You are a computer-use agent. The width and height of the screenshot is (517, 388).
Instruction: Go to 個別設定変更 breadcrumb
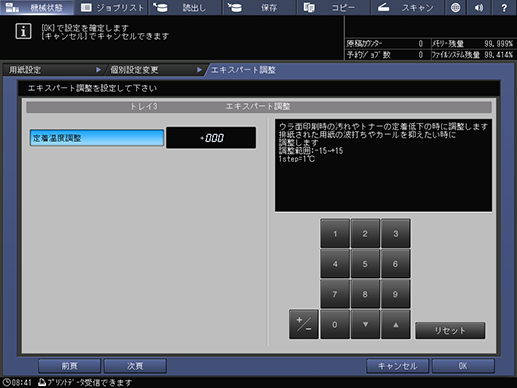coord(155,70)
